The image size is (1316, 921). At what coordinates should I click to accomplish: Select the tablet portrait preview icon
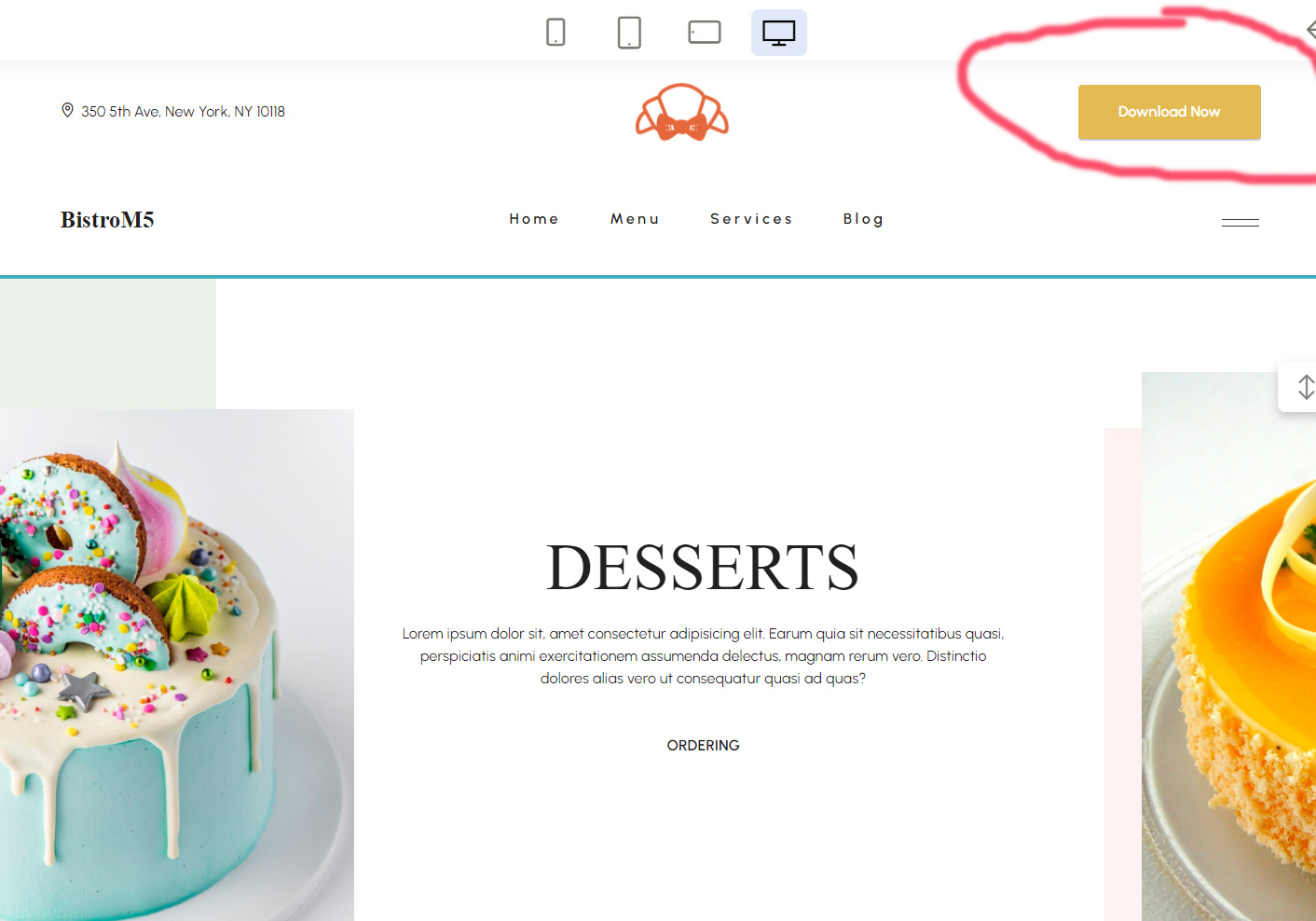click(629, 33)
